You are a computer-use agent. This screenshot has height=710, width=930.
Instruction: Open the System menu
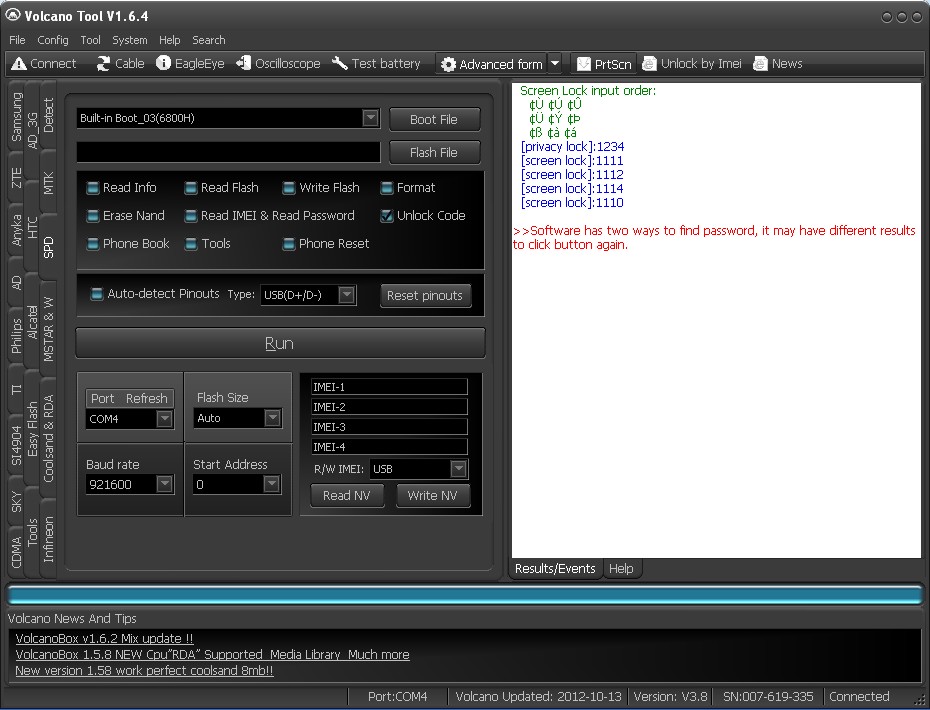click(129, 40)
